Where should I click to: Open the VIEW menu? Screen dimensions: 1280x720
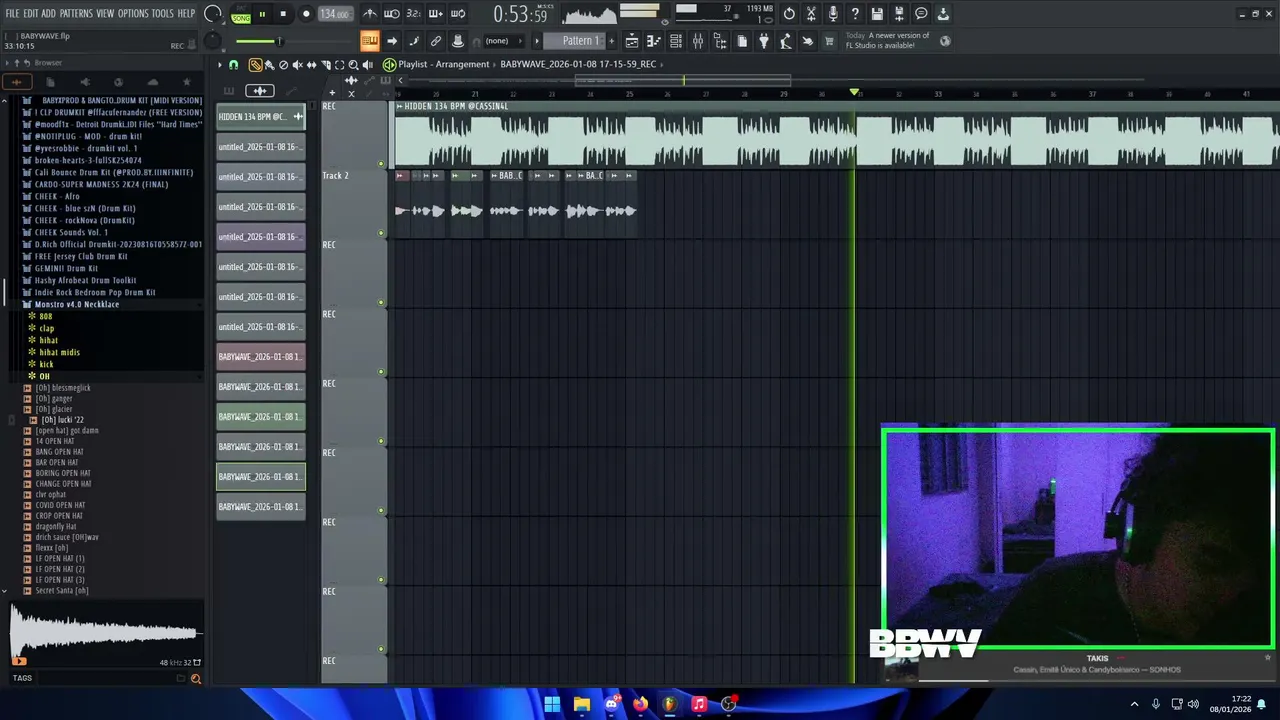(x=105, y=13)
